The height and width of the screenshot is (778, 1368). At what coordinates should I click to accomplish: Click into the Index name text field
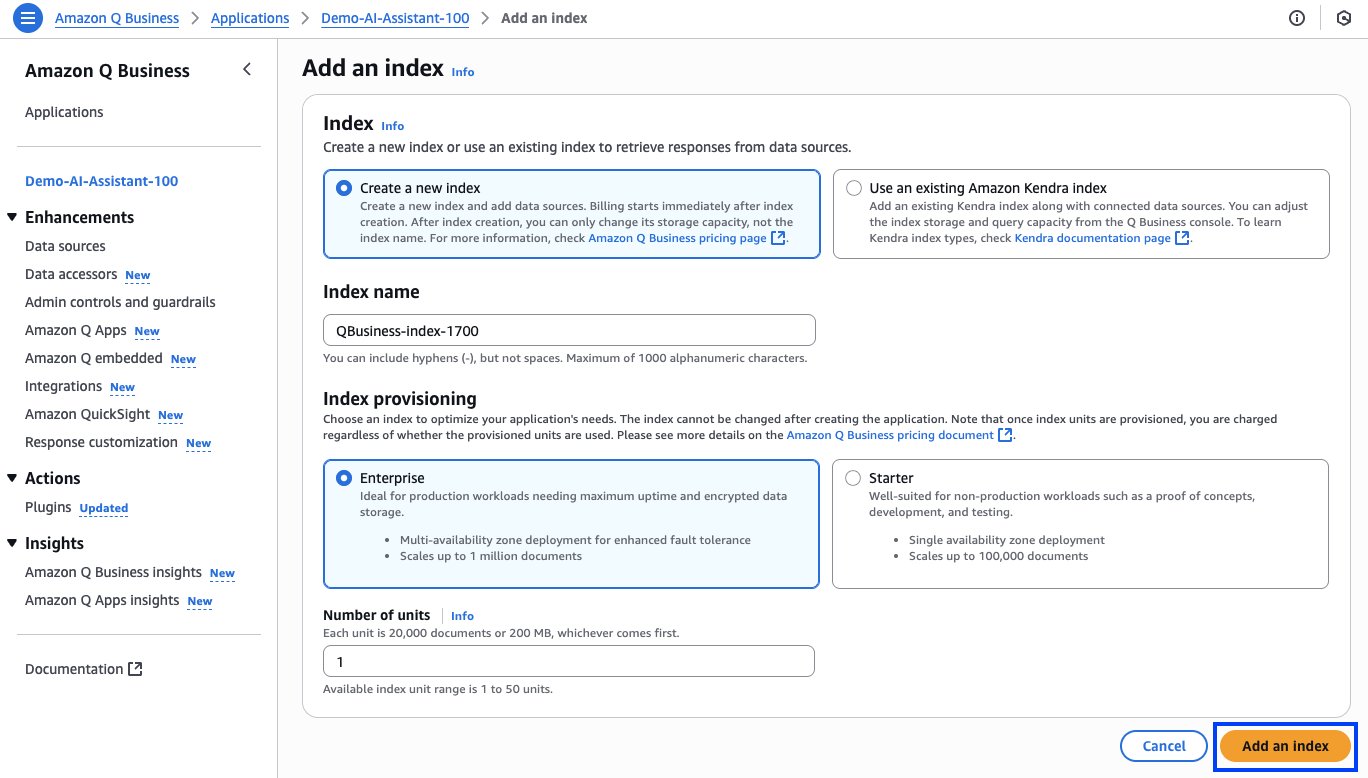tap(569, 330)
